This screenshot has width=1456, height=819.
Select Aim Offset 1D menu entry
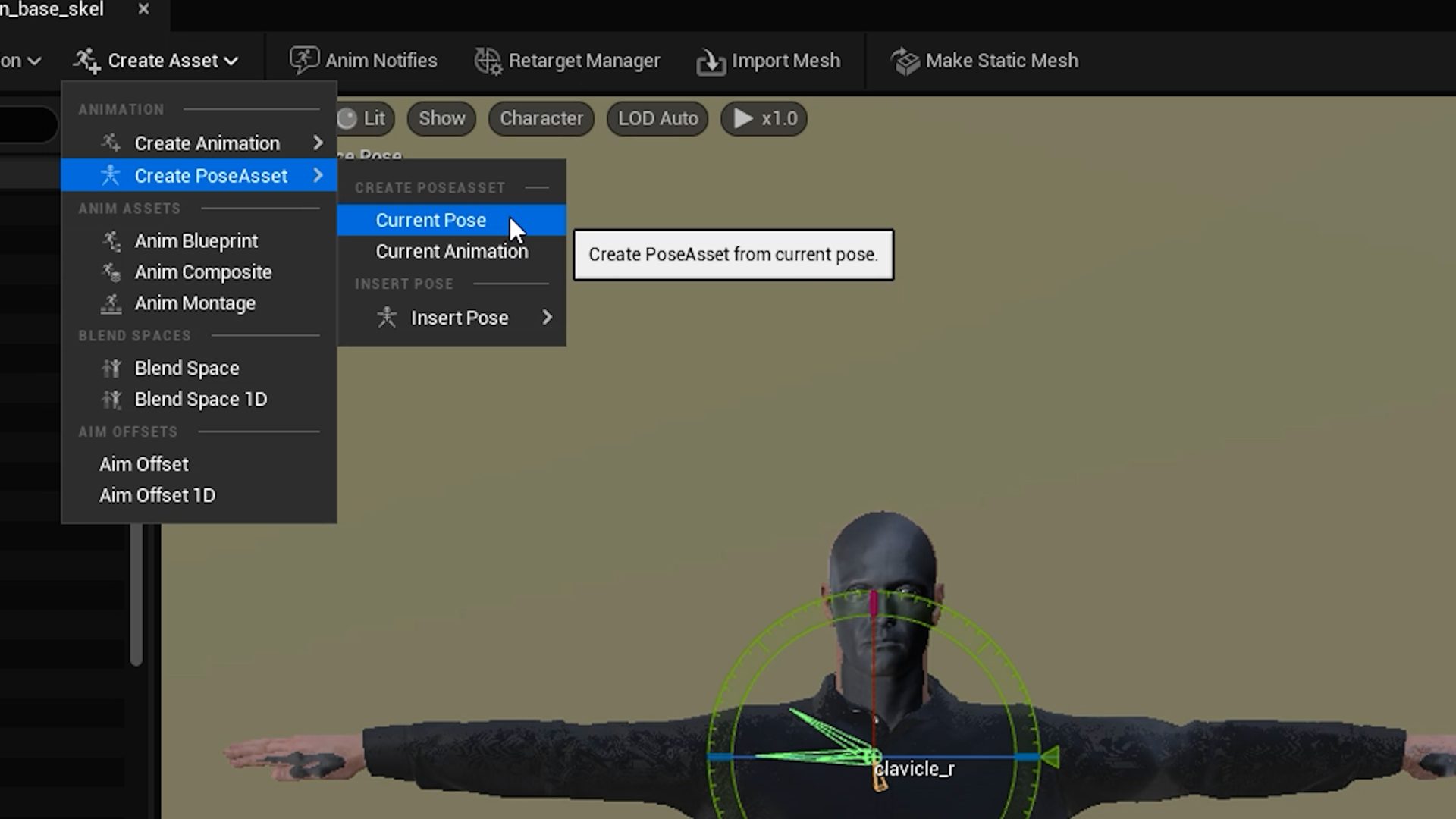click(199, 495)
